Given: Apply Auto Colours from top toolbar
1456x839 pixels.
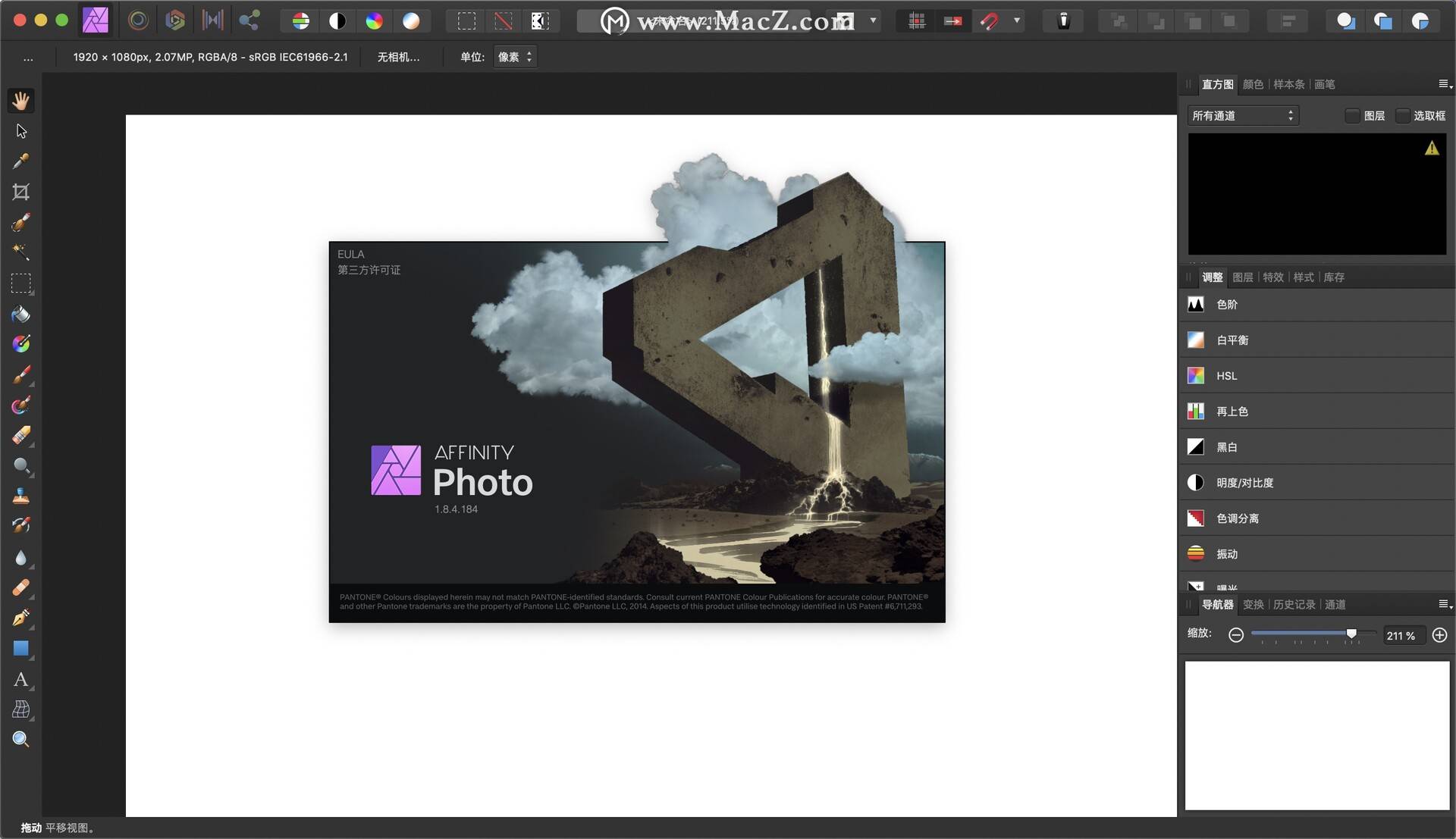Looking at the screenshot, I should pos(374,21).
